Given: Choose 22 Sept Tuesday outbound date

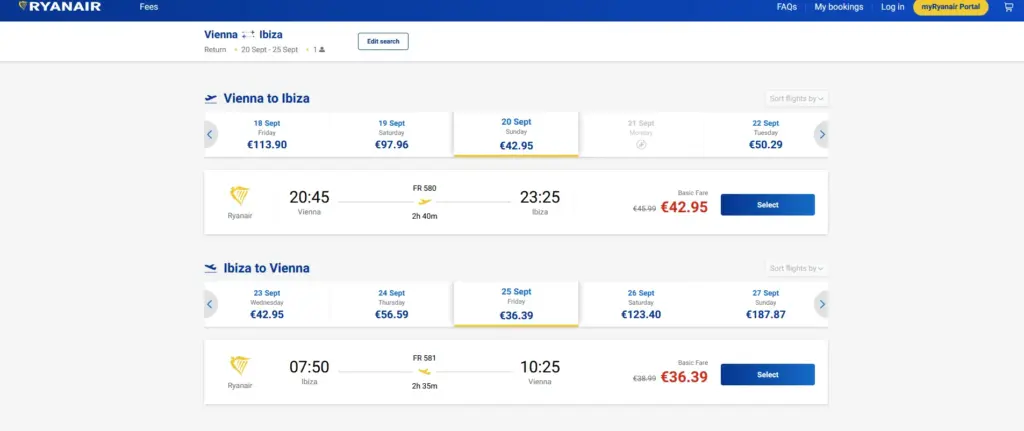Looking at the screenshot, I should coord(765,135).
